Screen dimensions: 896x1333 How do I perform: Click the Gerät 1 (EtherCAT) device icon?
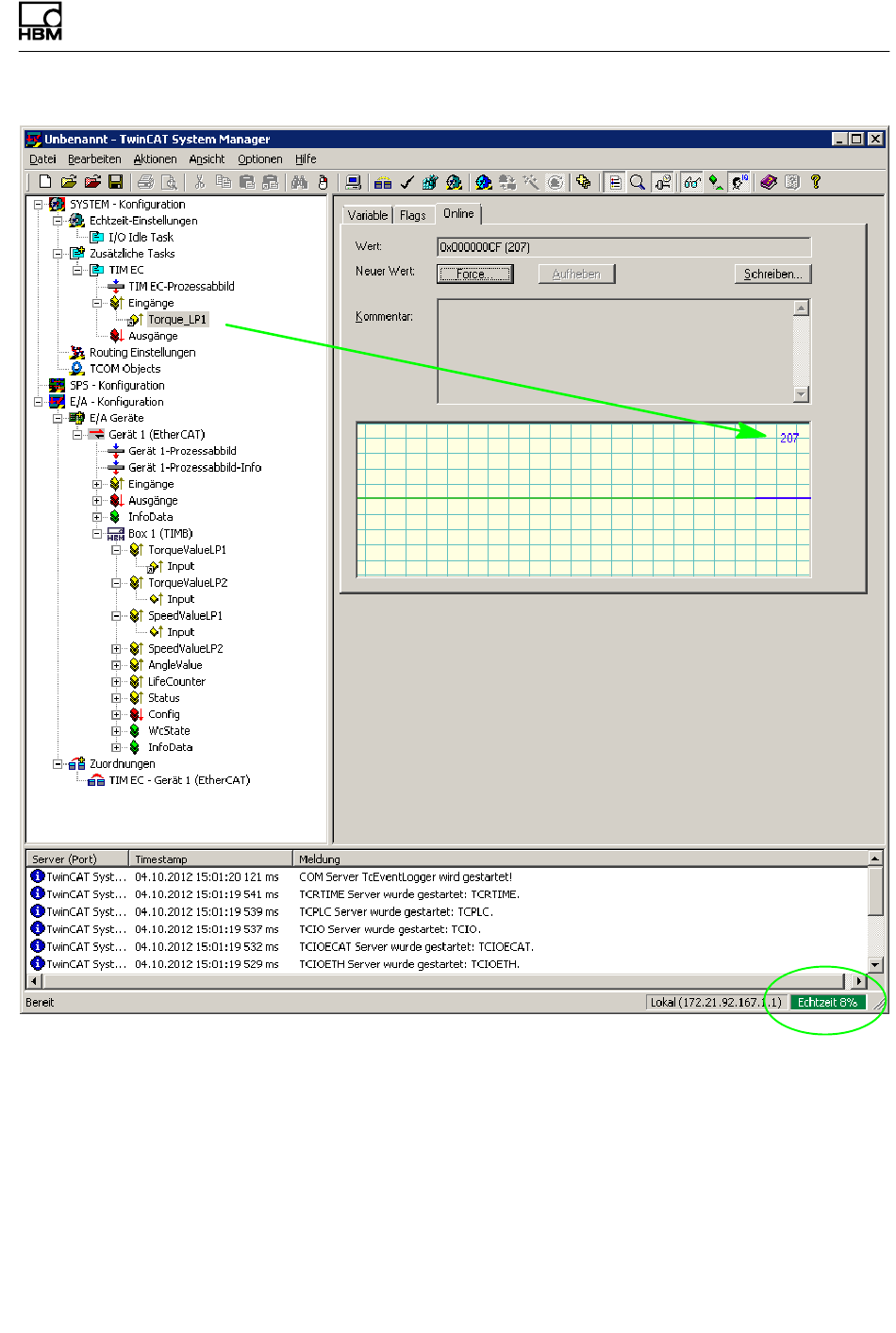coord(96,435)
